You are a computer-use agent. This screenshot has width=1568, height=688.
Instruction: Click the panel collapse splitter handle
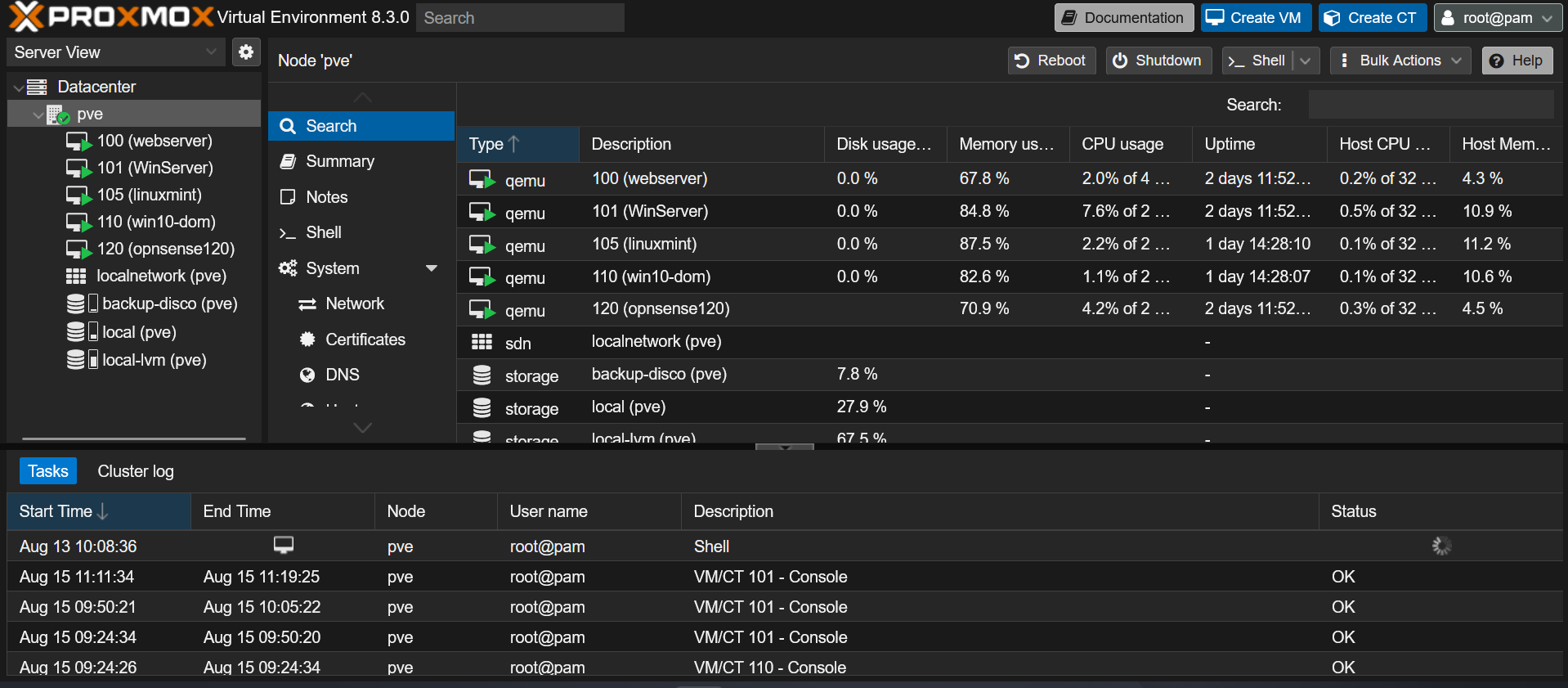pyautogui.click(x=785, y=447)
